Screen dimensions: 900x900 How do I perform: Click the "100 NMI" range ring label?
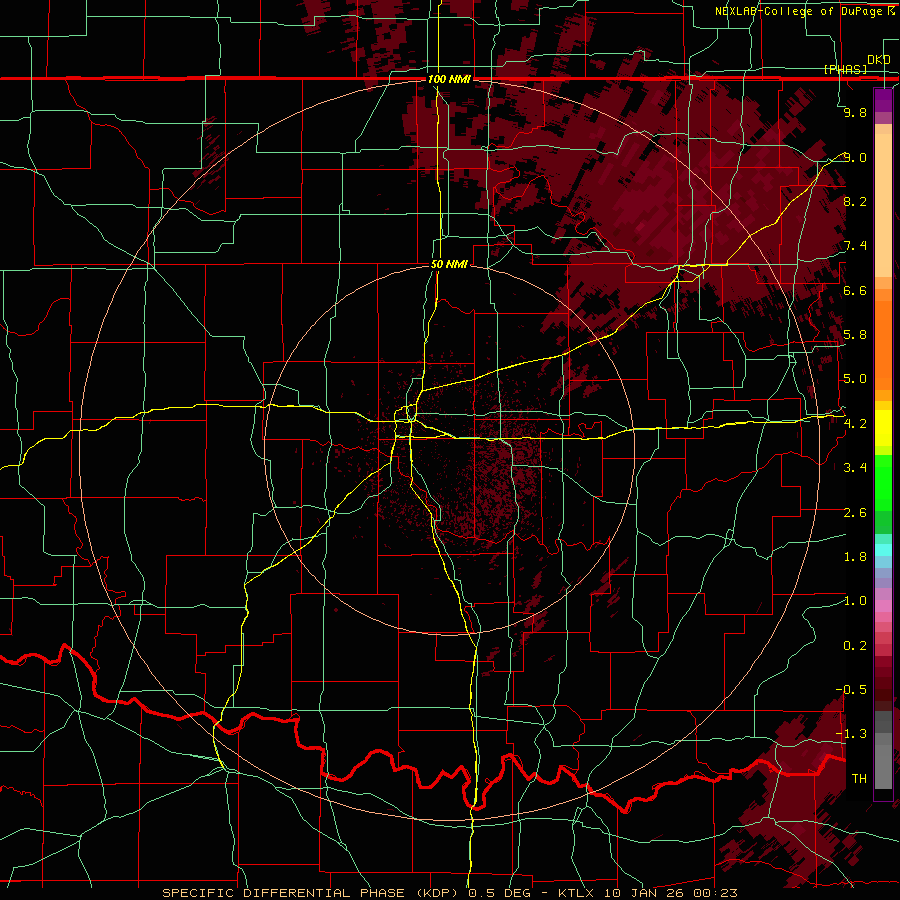449,79
